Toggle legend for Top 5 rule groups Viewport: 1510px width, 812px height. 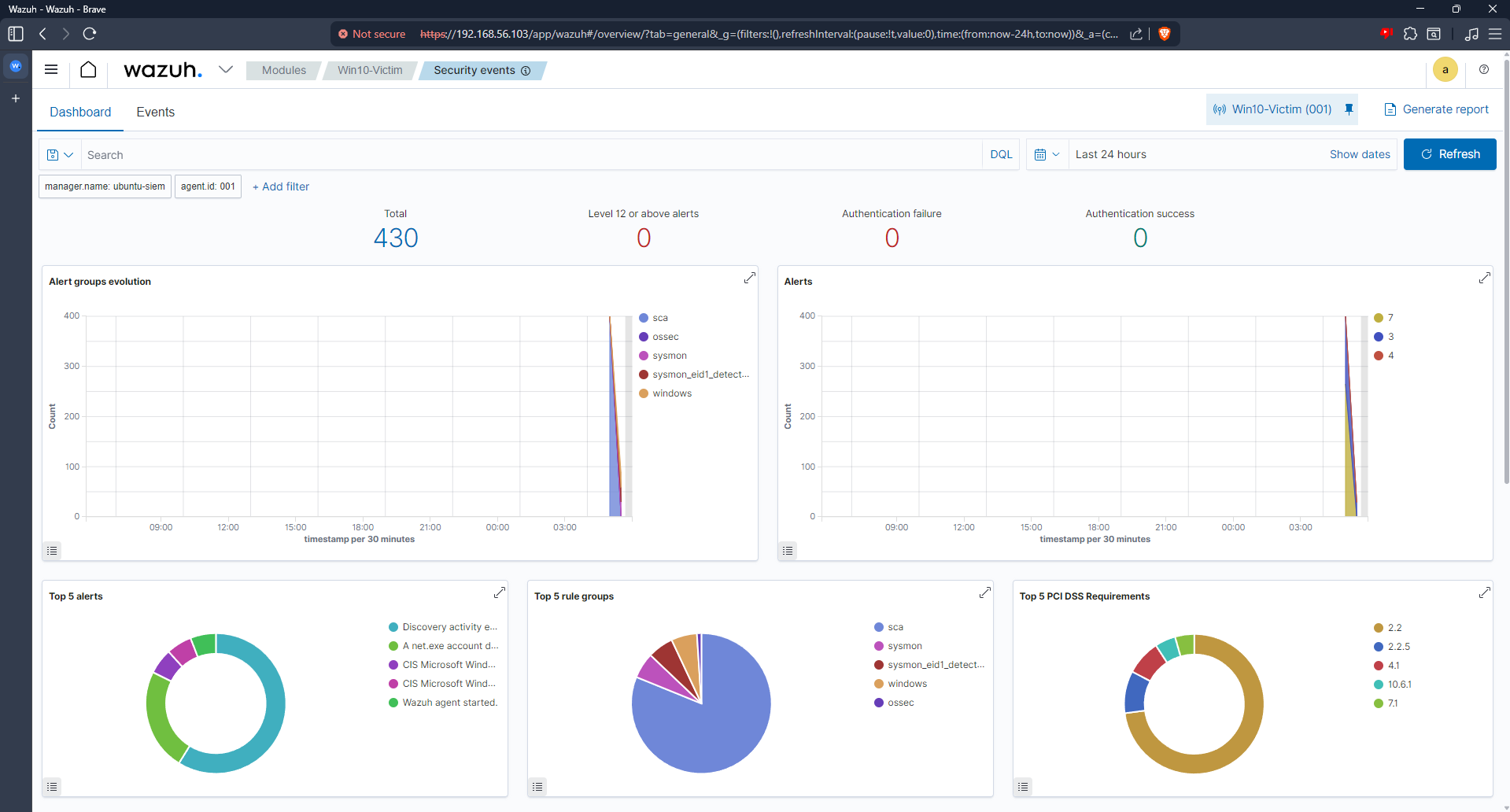click(x=537, y=787)
